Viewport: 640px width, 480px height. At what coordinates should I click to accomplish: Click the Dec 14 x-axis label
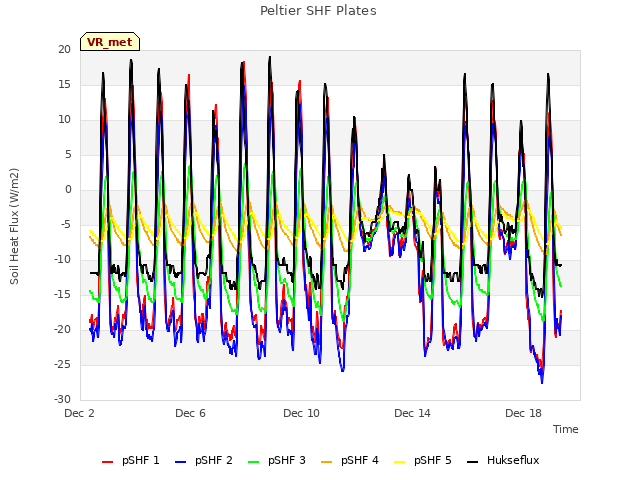click(412, 413)
